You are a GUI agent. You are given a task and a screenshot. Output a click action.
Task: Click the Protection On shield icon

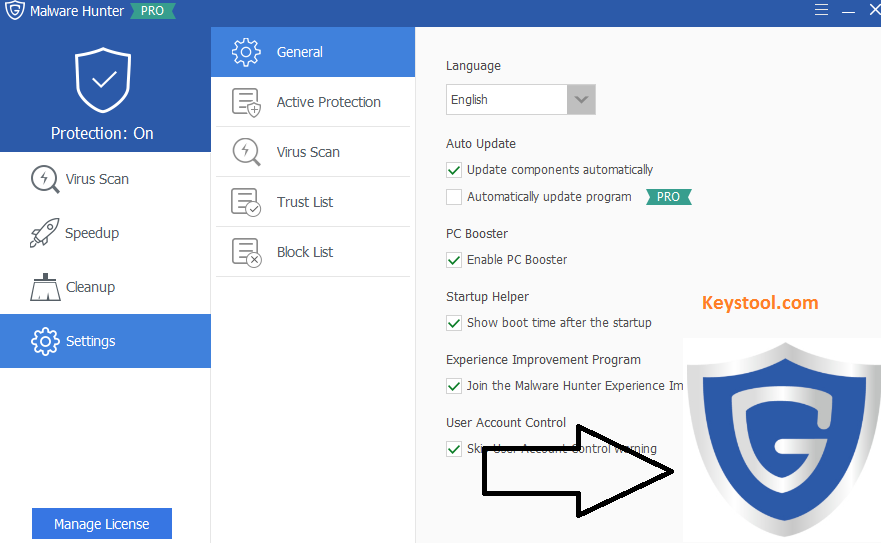coord(103,80)
